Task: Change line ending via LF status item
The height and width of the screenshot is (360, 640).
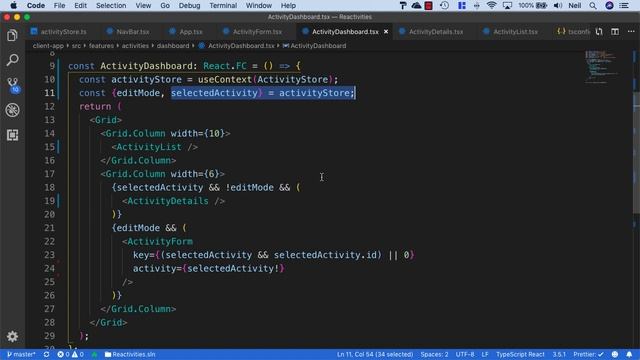Action: [x=485, y=354]
